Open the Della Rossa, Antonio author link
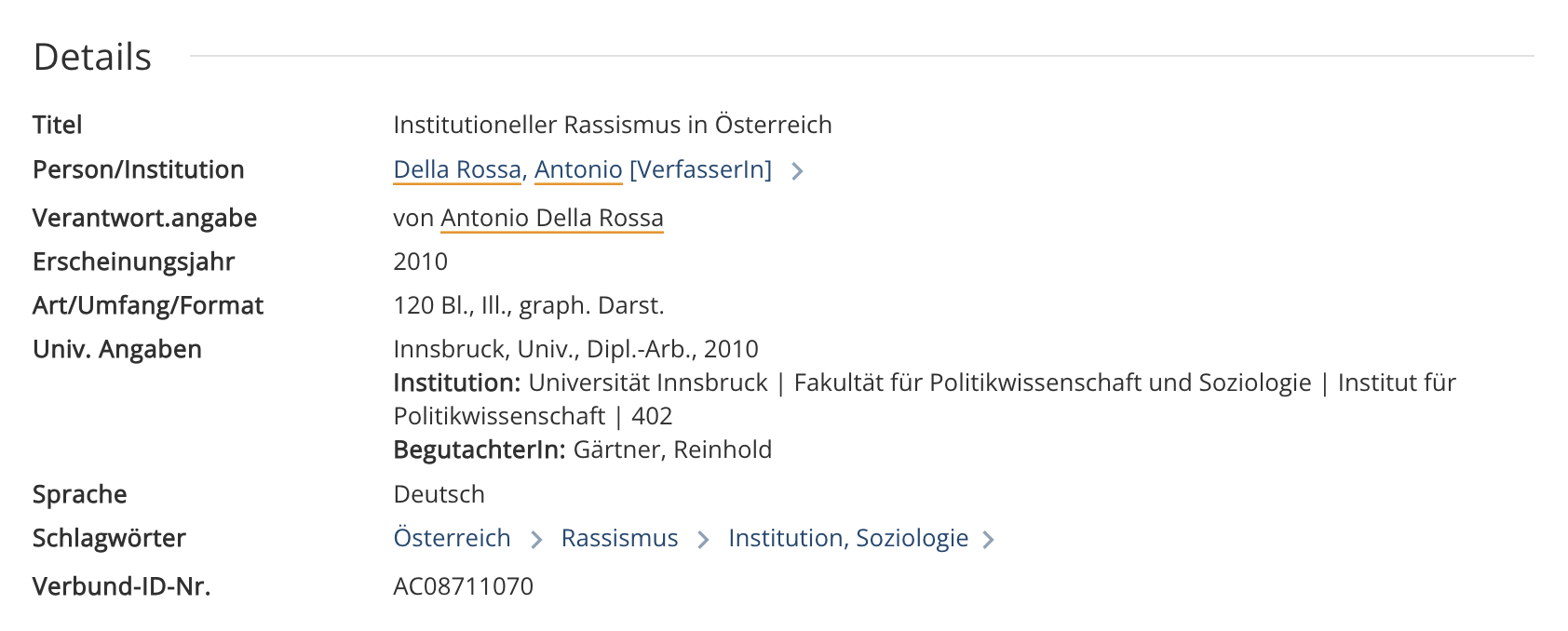 tap(507, 169)
